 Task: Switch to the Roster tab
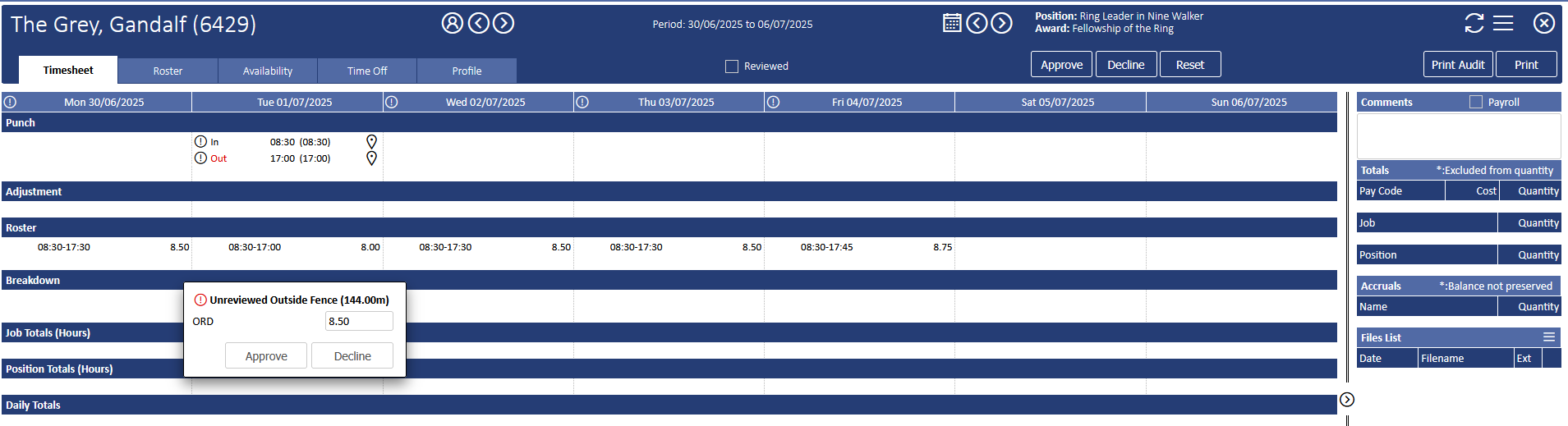[168, 71]
